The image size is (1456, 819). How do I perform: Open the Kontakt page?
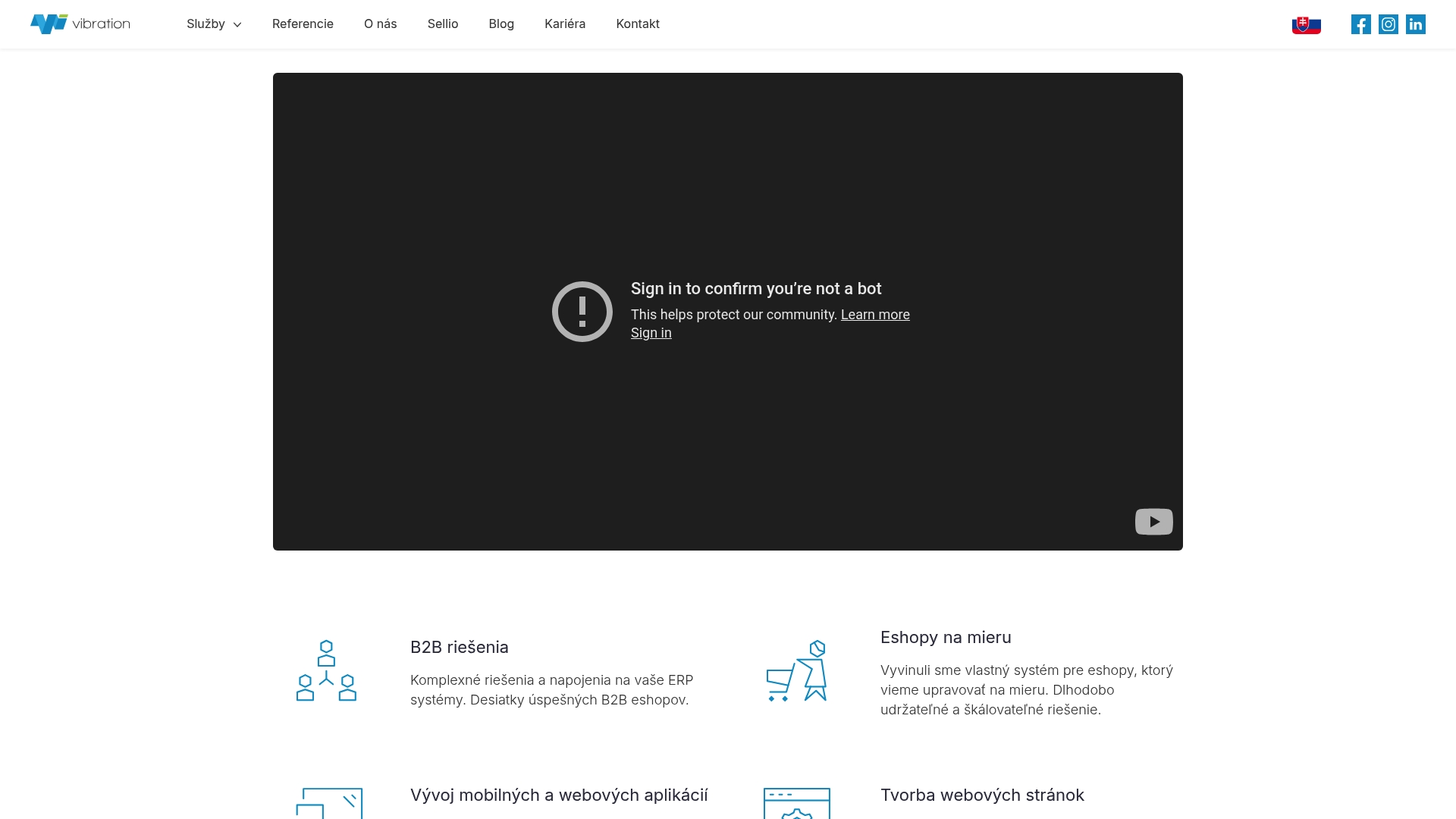pos(637,24)
